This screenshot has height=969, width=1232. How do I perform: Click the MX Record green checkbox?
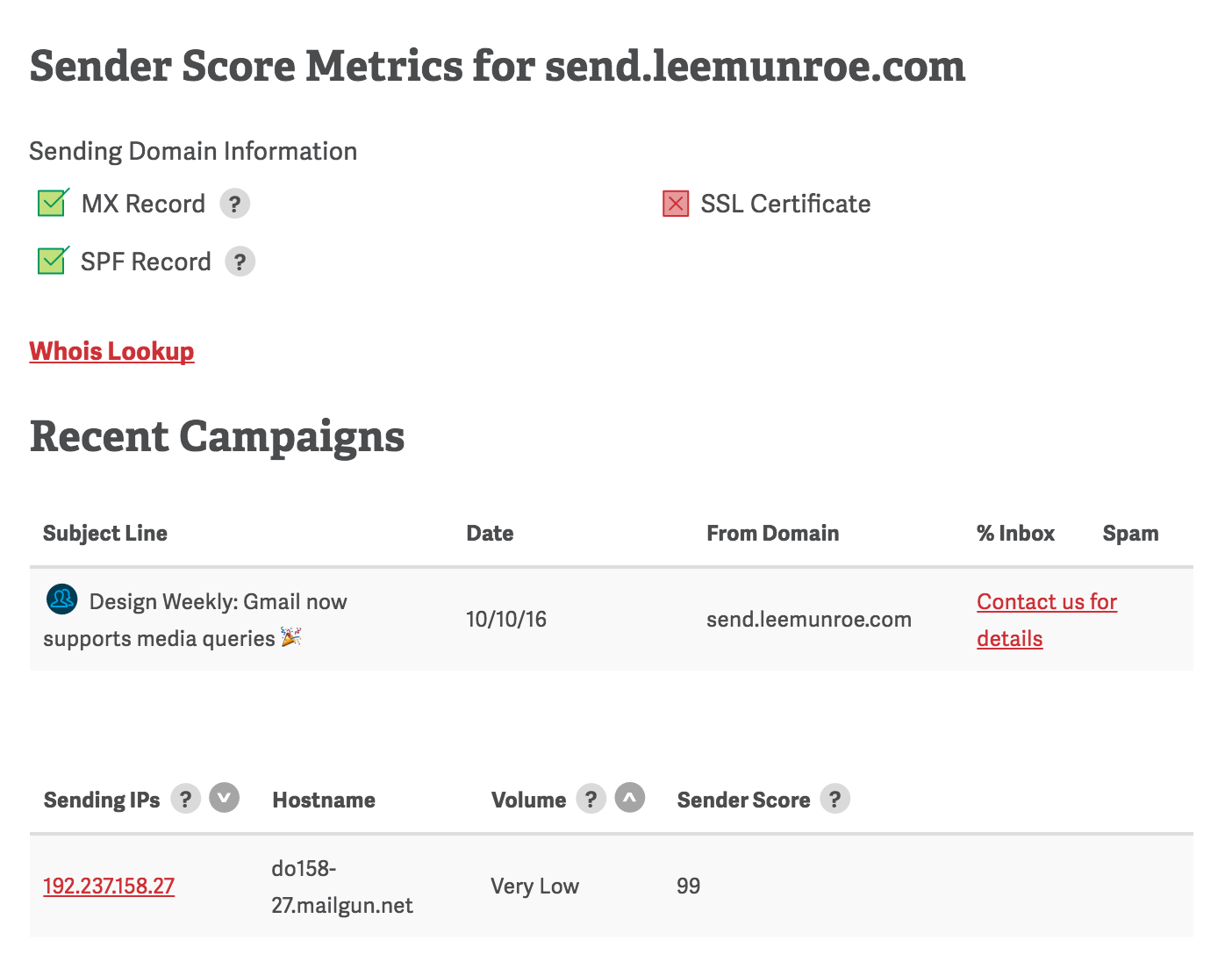pos(53,203)
